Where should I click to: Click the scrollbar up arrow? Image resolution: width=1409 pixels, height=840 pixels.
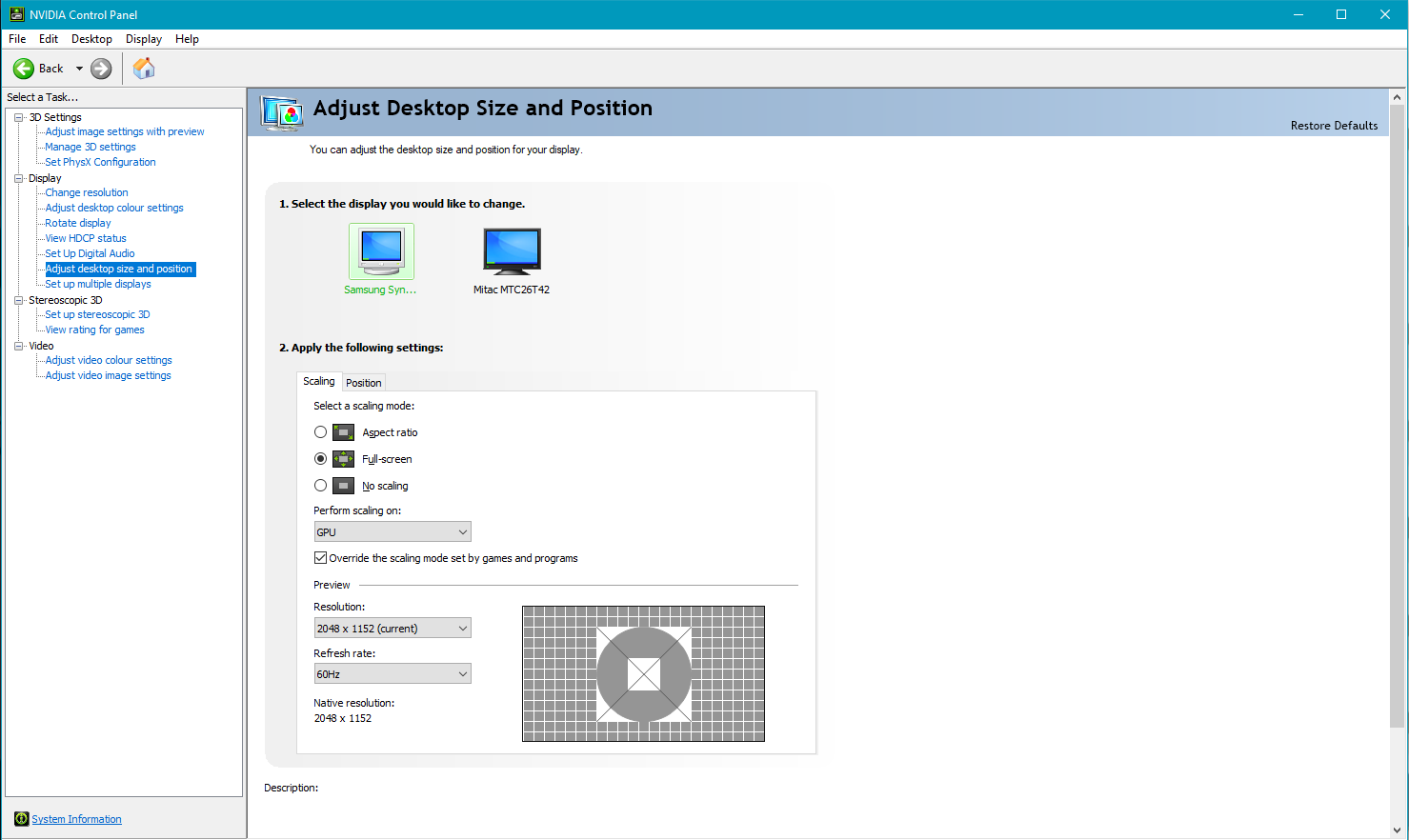pos(1398,97)
